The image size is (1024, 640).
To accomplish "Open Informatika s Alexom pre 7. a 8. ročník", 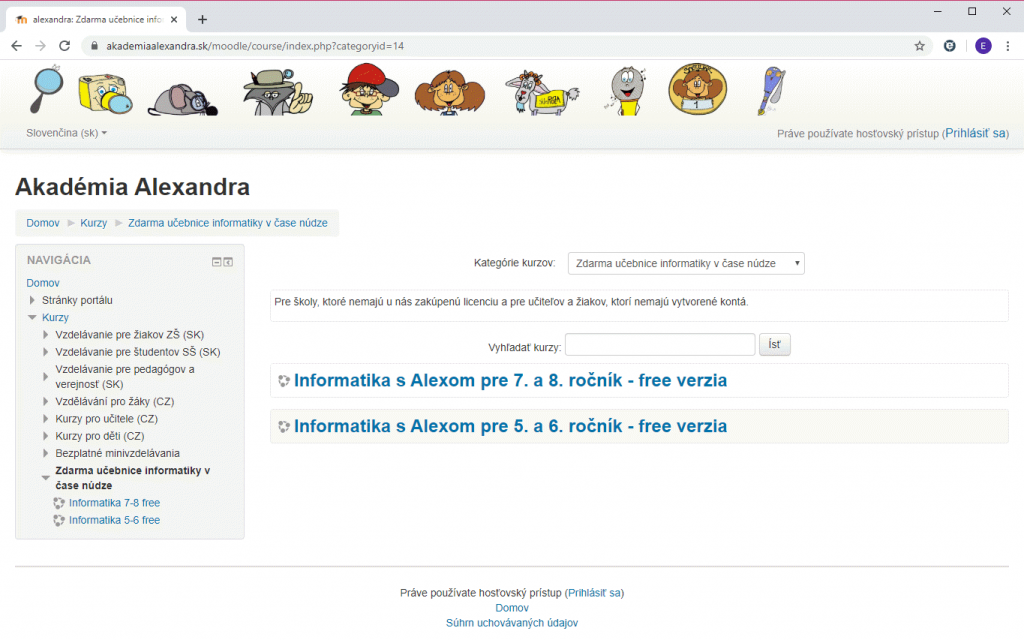I will click(510, 380).
